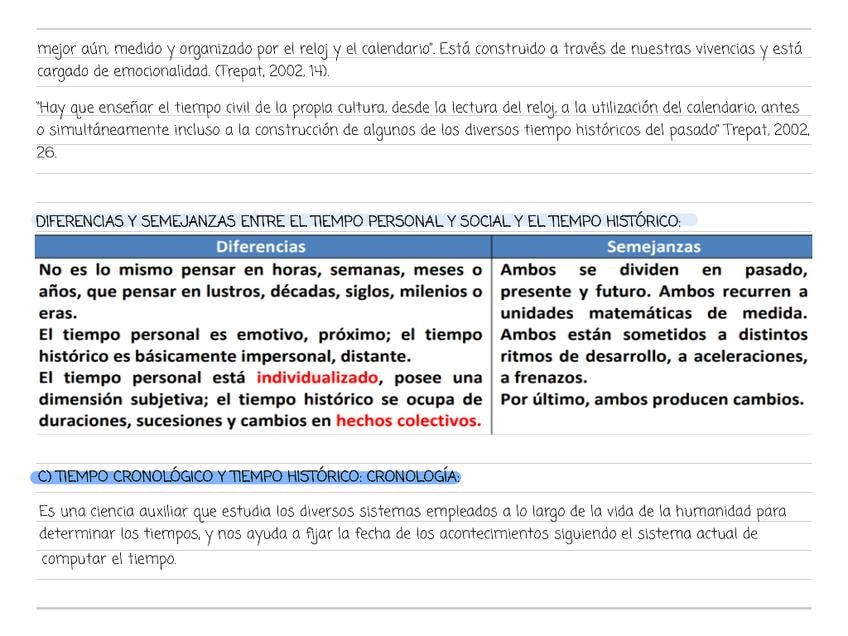Click the page number '26.'
This screenshot has width=848, height=636.
(47, 153)
